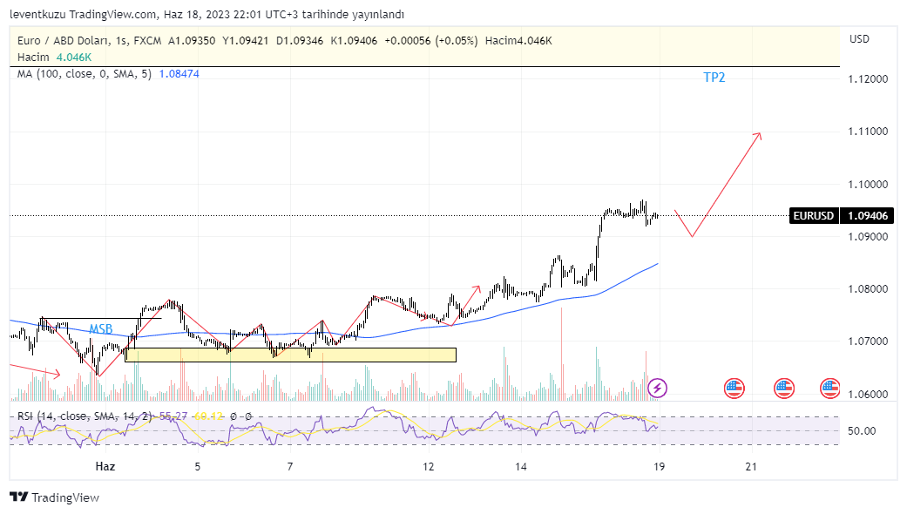Screen dimensions: 908x514
Task: Click the middle US flag event icon
Action: (x=783, y=387)
